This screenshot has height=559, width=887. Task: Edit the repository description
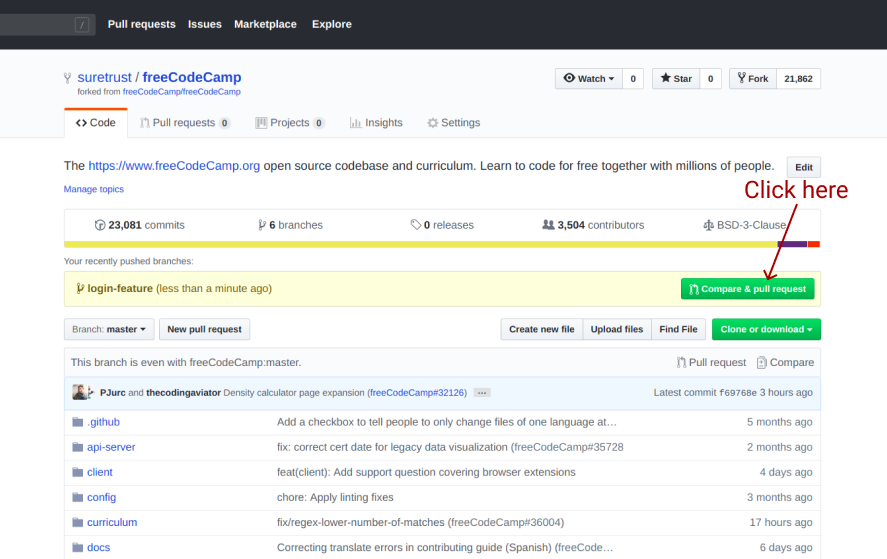click(803, 167)
